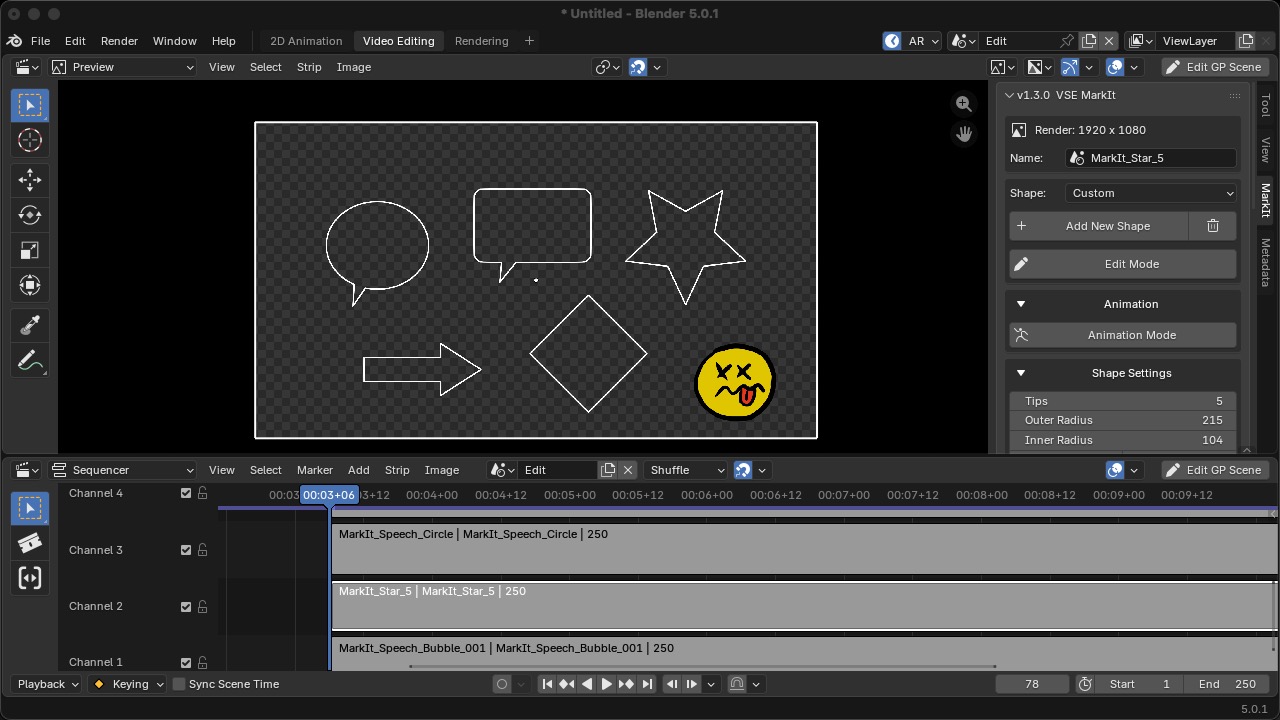Select the Move tool in preview toolbar
This screenshot has width=1280, height=720.
[x=30, y=180]
